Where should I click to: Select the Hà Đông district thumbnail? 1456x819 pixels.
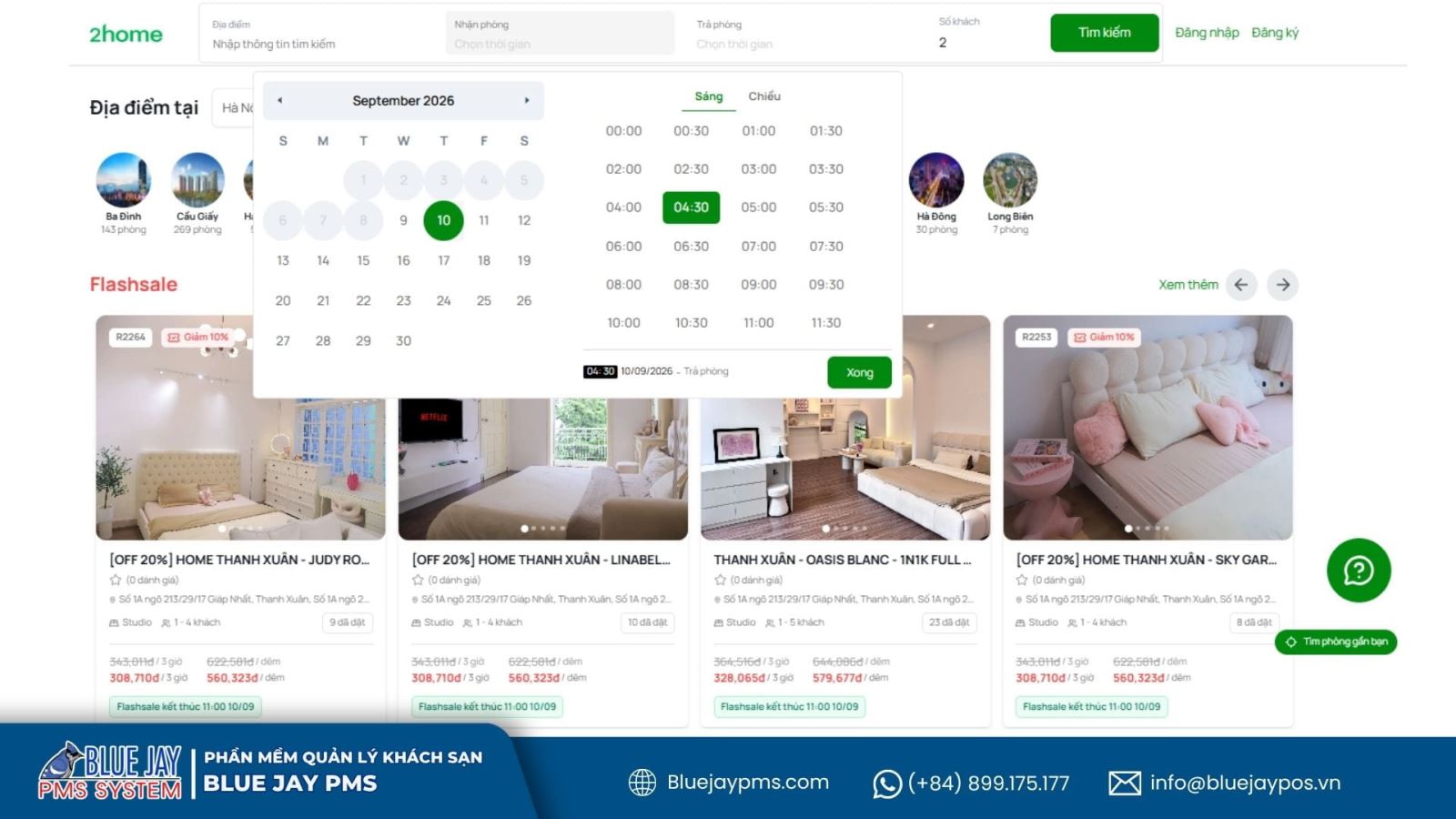click(x=936, y=180)
